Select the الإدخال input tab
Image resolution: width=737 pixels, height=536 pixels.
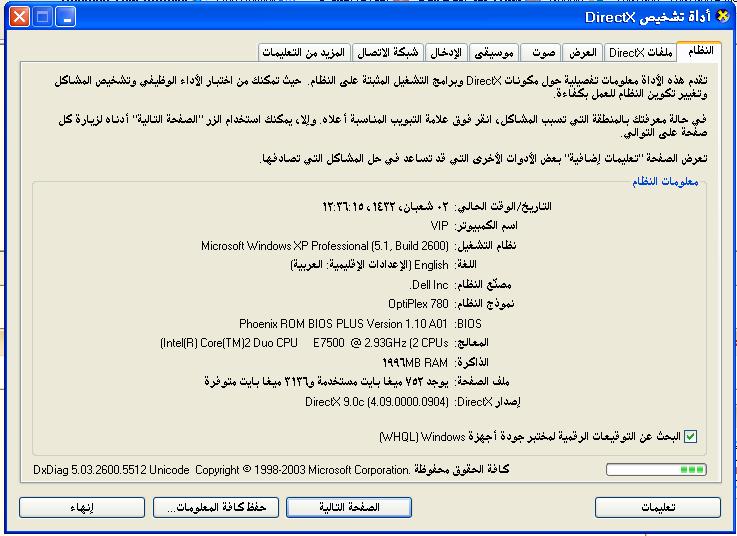coord(446,53)
